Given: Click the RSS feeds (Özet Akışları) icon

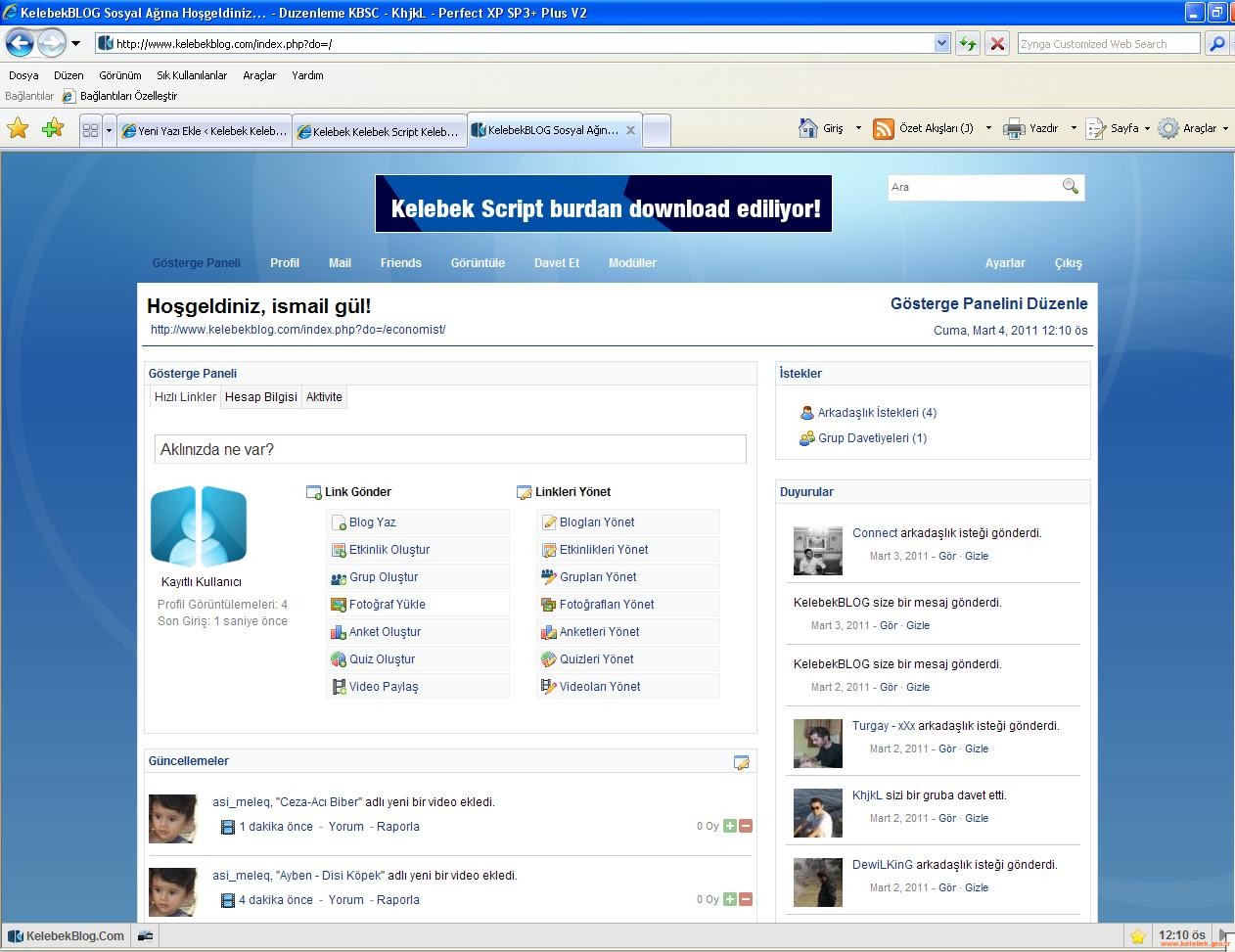Looking at the screenshot, I should 884,128.
